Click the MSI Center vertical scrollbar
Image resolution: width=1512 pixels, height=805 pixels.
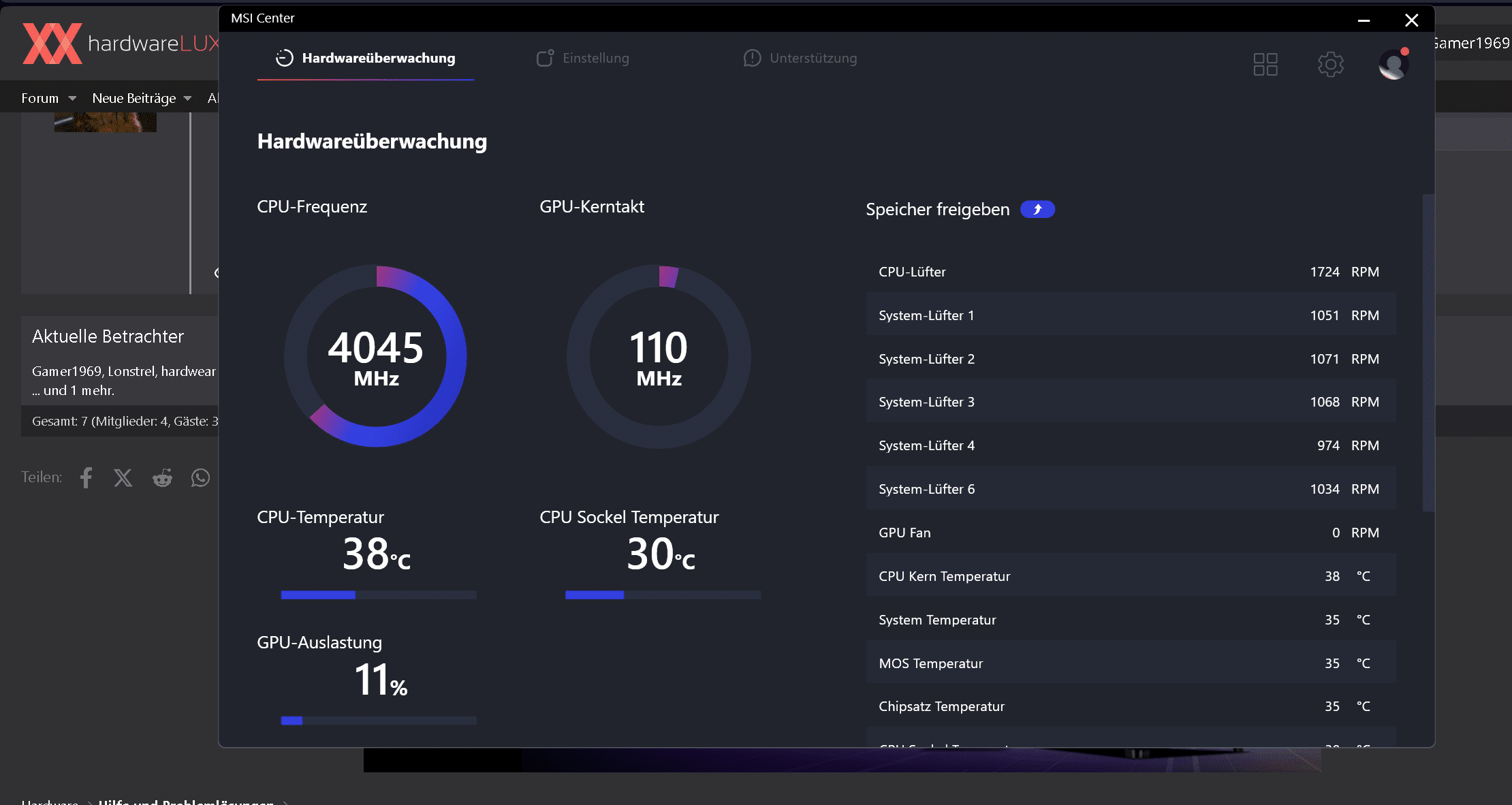[1428, 353]
